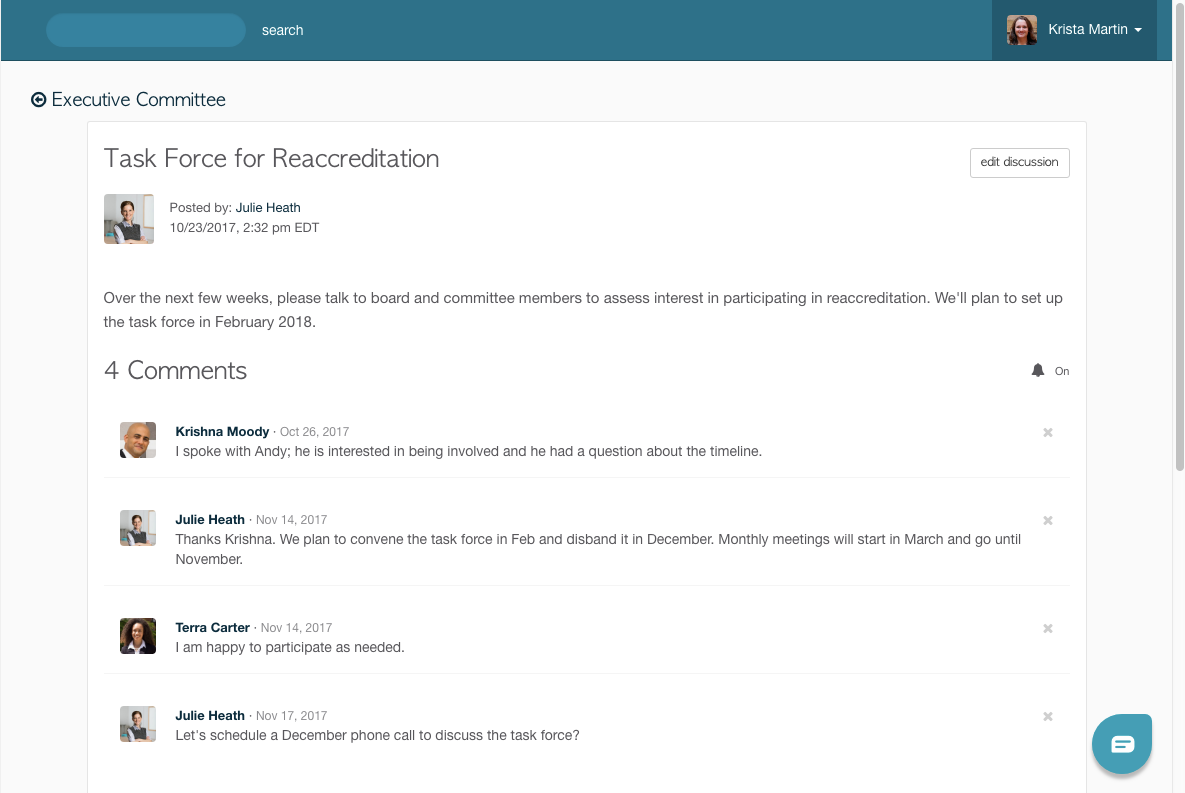This screenshot has height=793, width=1185.
Task: Click Terra Carter's avatar photo
Action: pyautogui.click(x=138, y=636)
